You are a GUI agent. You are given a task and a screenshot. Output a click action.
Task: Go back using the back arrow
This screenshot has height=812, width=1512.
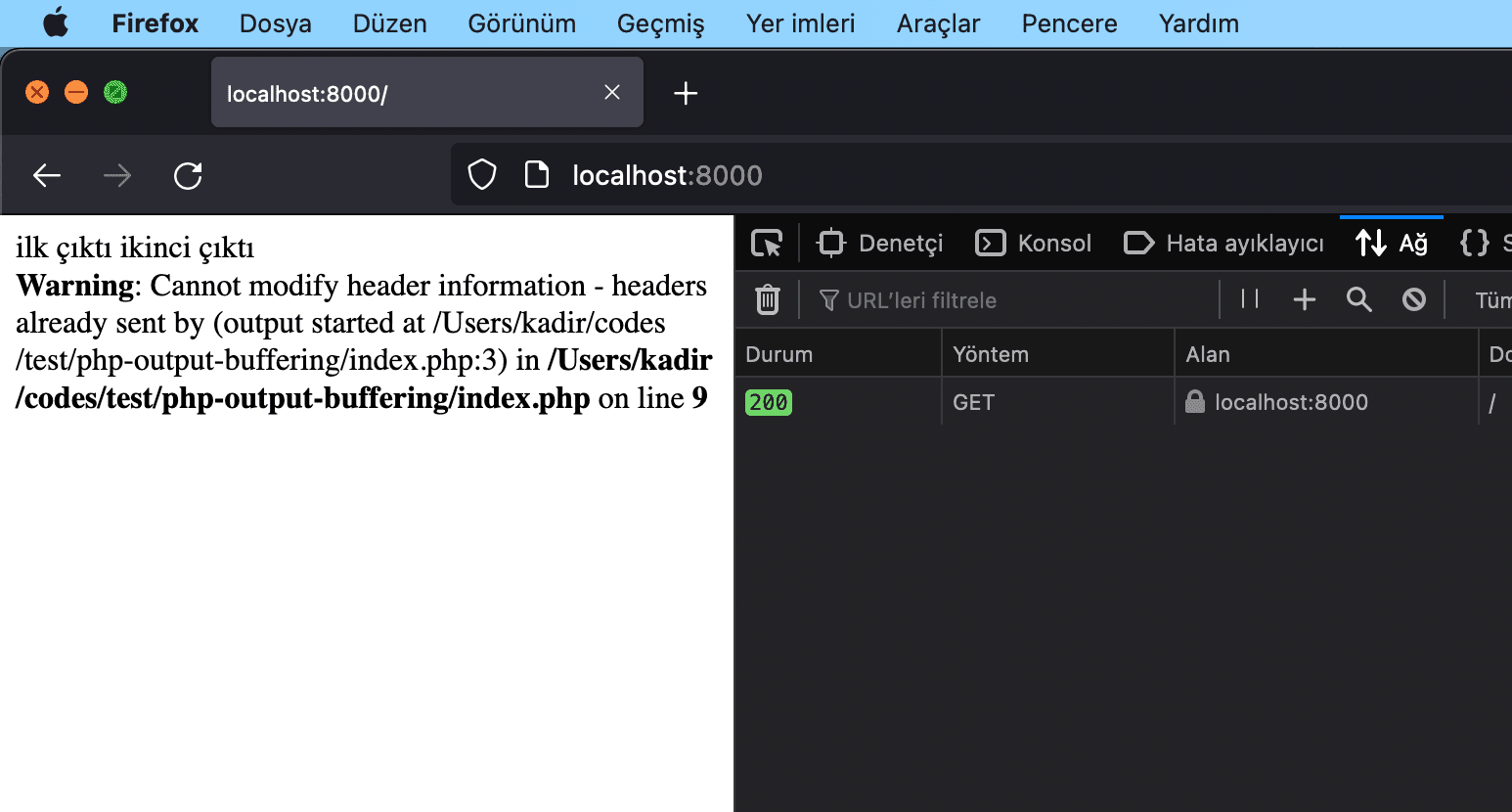(47, 176)
